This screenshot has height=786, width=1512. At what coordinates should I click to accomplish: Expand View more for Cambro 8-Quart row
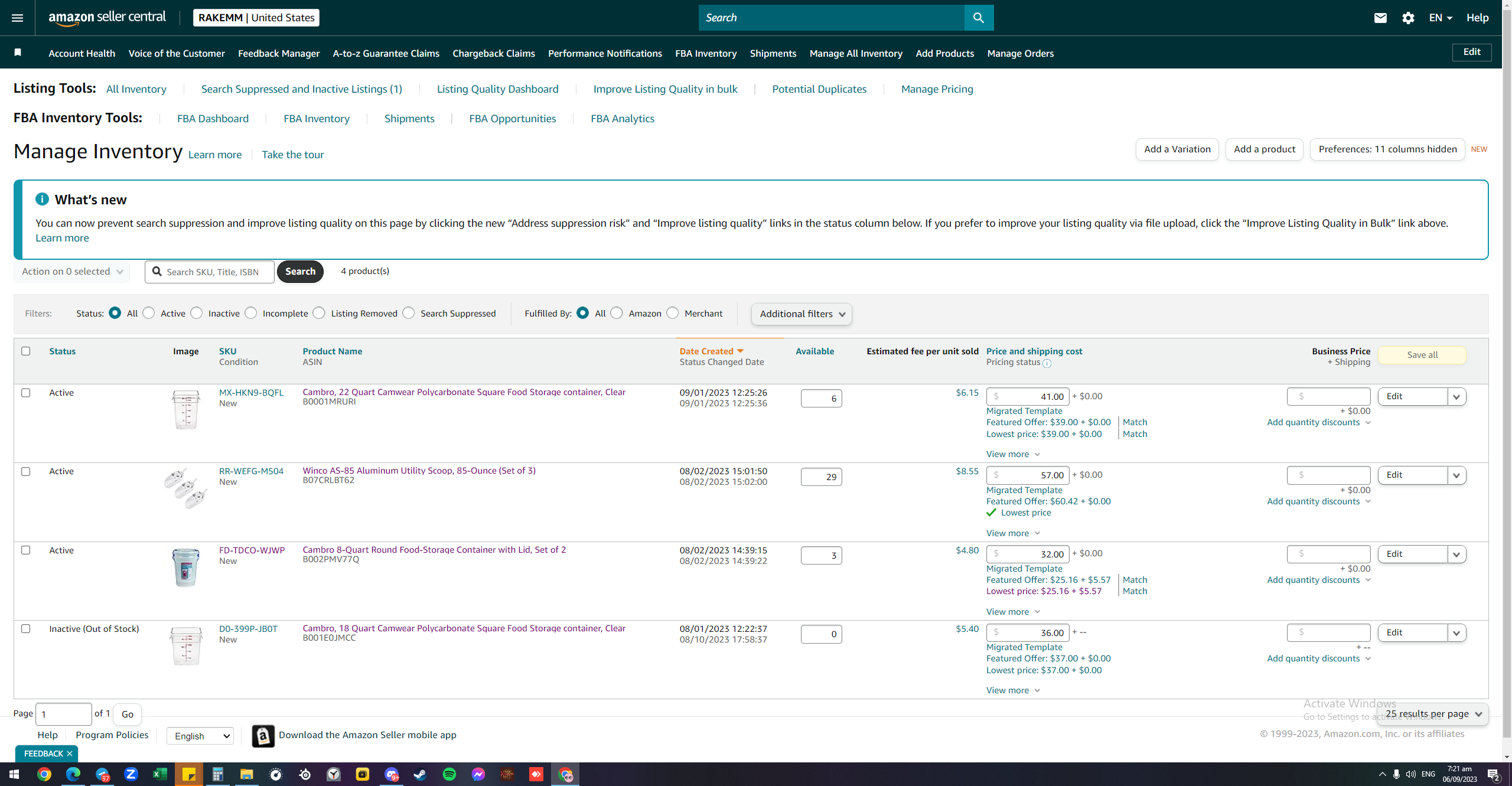pyautogui.click(x=1014, y=612)
